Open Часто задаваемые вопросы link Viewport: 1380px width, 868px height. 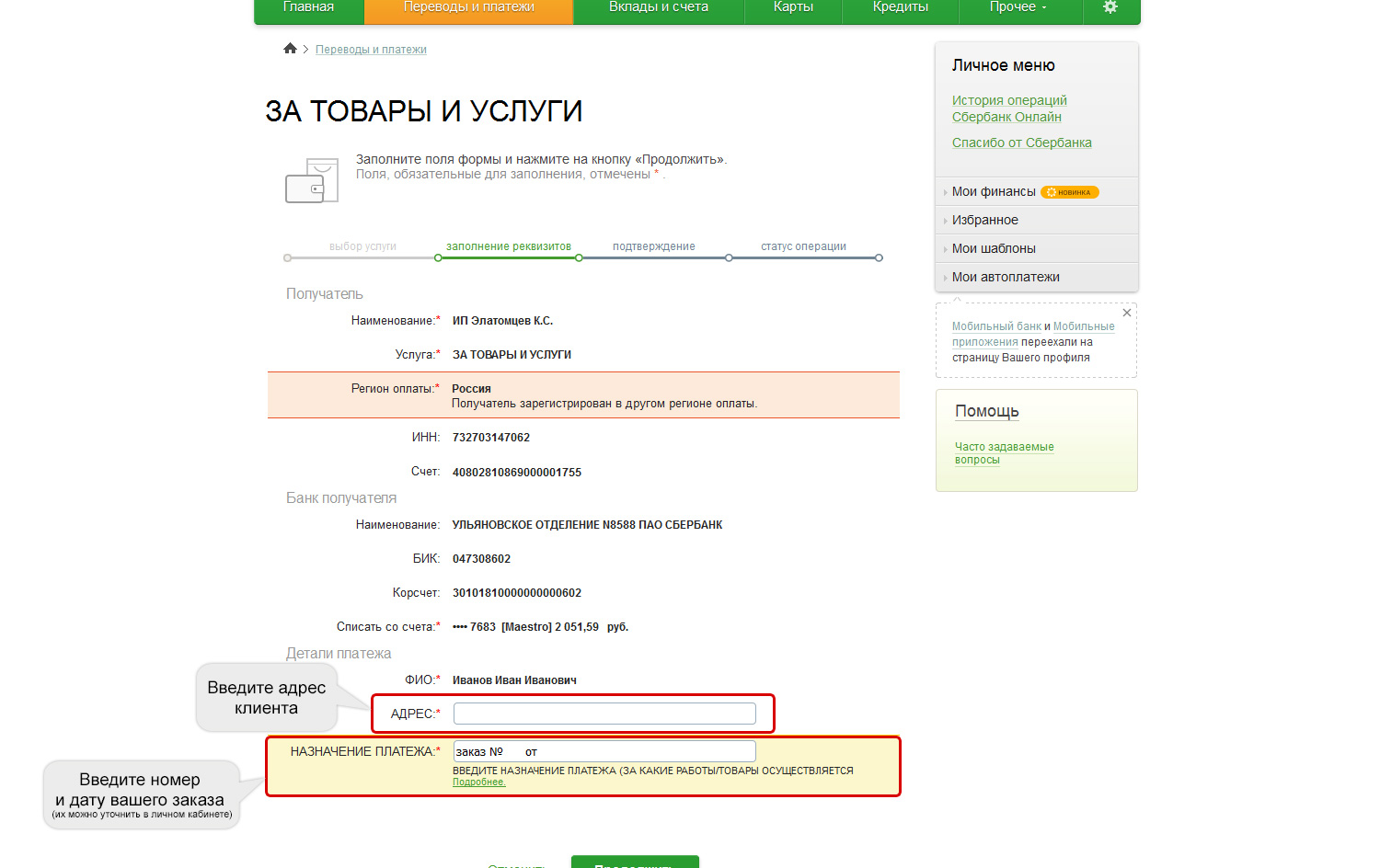(x=1004, y=453)
